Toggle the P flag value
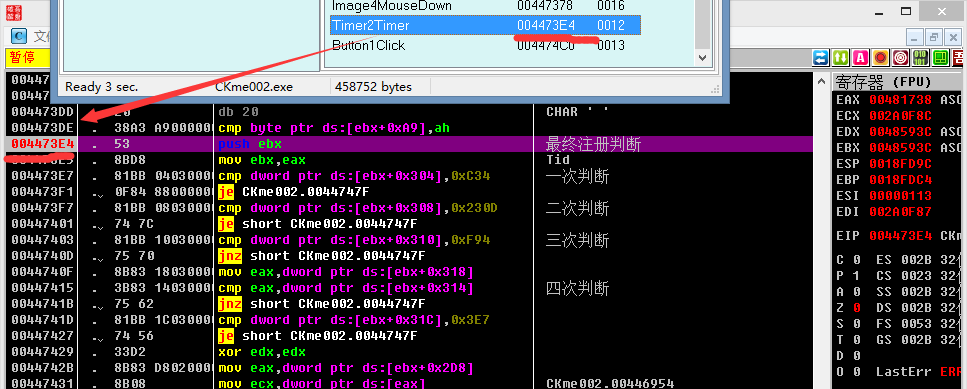The image size is (967, 389). [x=856, y=276]
